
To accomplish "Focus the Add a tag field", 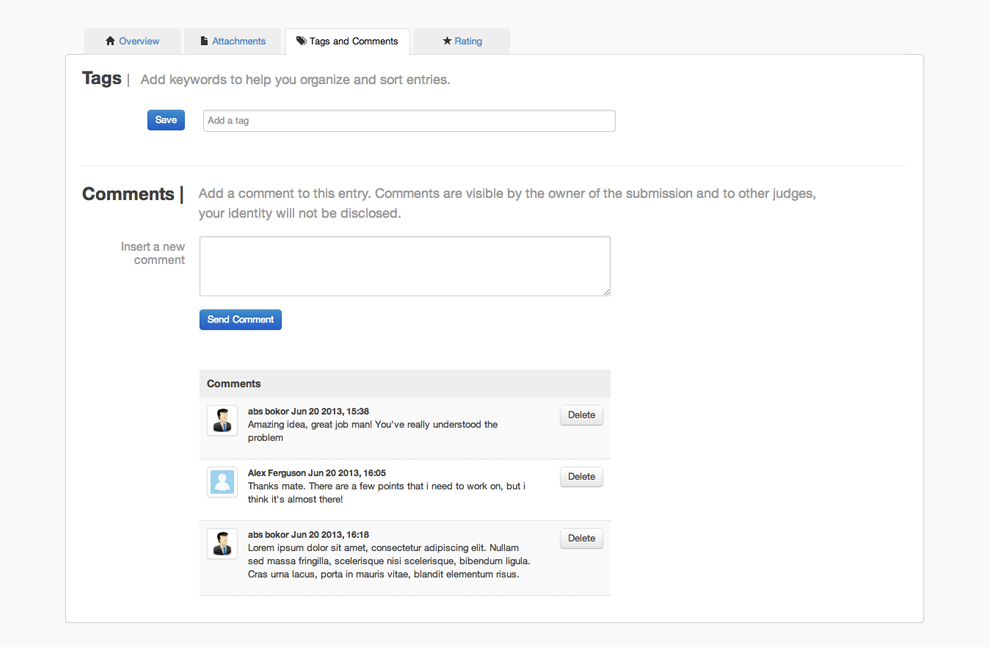I will pyautogui.click(x=409, y=121).
